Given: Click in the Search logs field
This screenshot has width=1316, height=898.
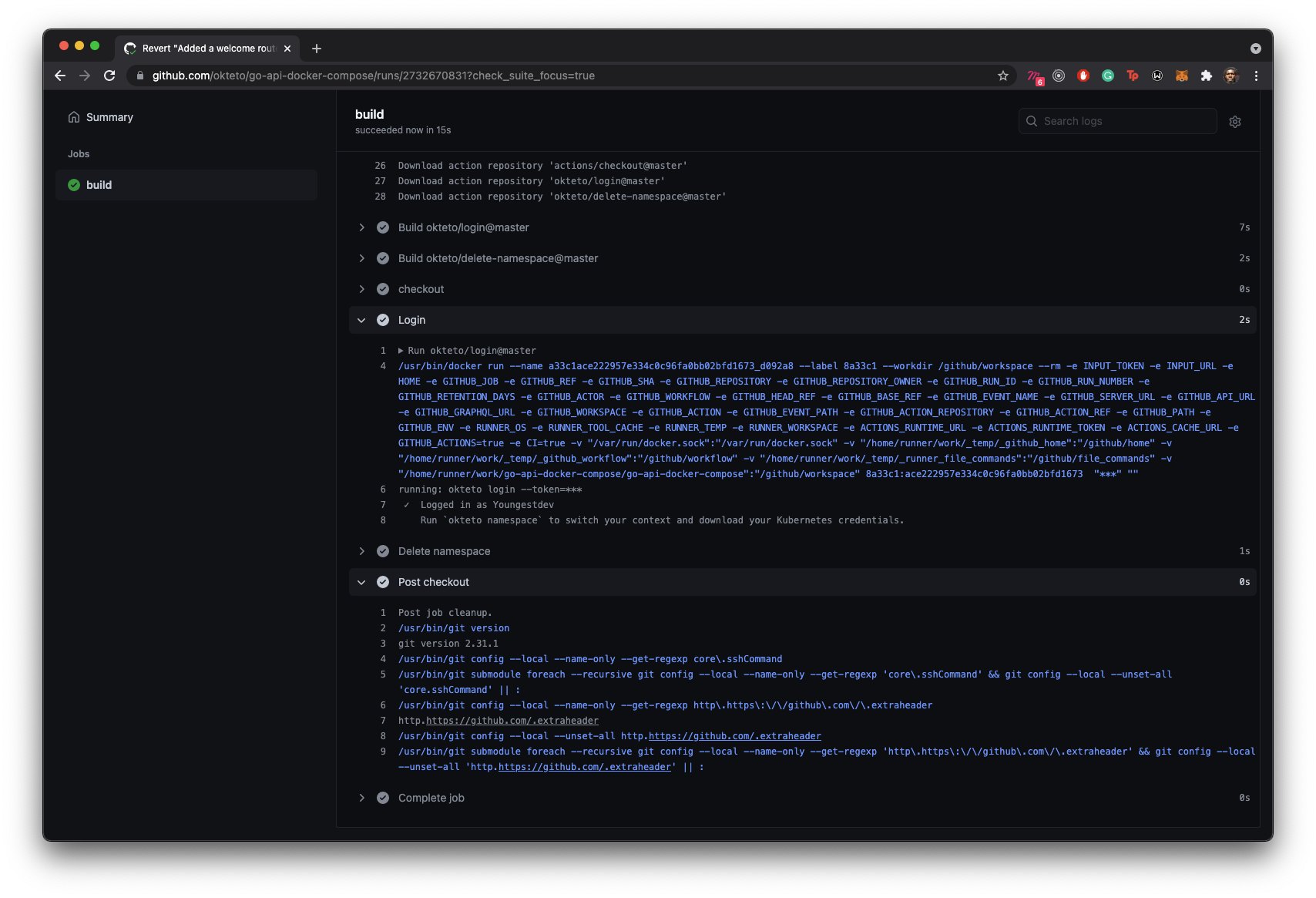Looking at the screenshot, I should pos(1118,121).
